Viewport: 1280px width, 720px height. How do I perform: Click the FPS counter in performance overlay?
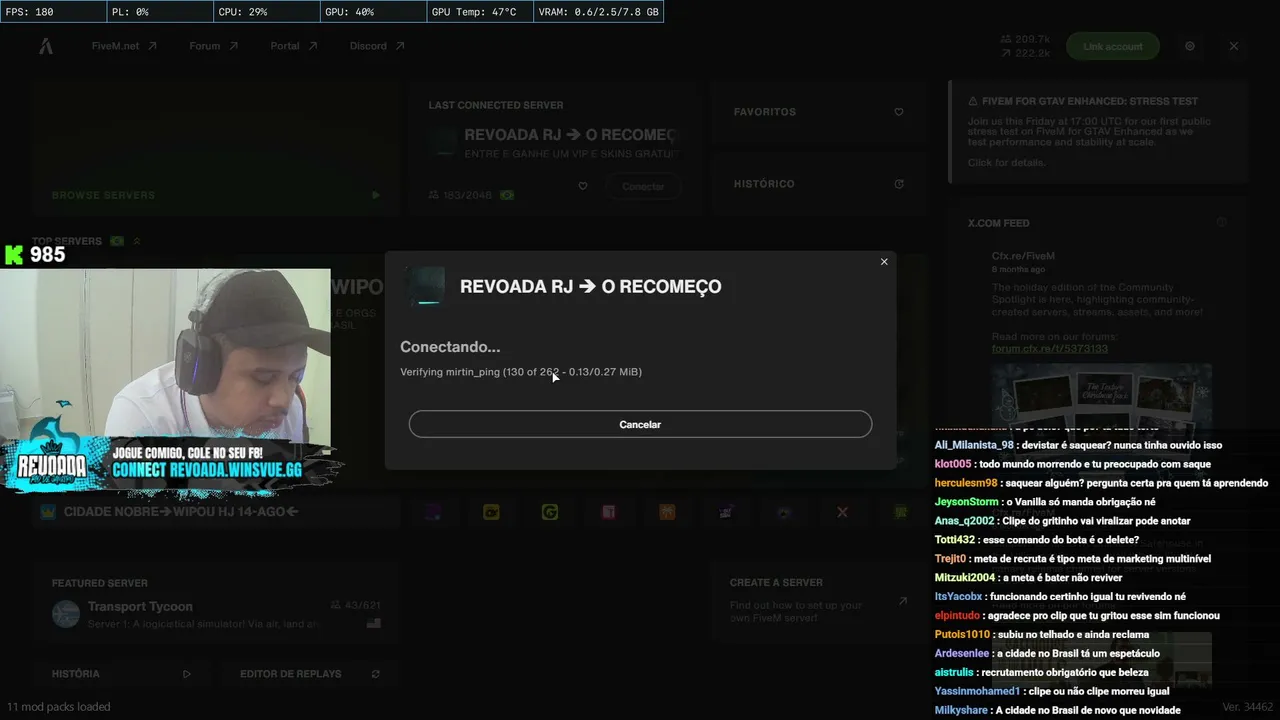pos(54,12)
